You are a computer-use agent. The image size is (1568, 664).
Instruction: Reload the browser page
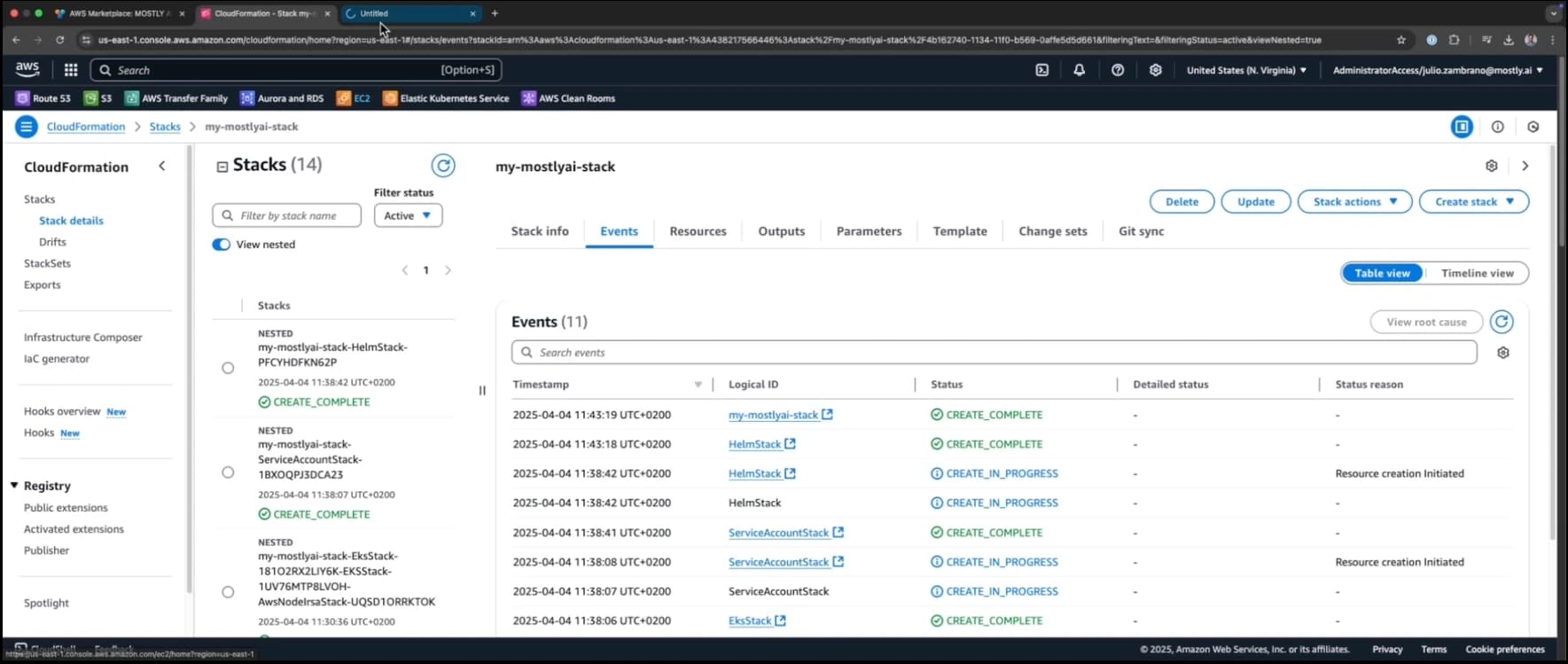click(60, 40)
